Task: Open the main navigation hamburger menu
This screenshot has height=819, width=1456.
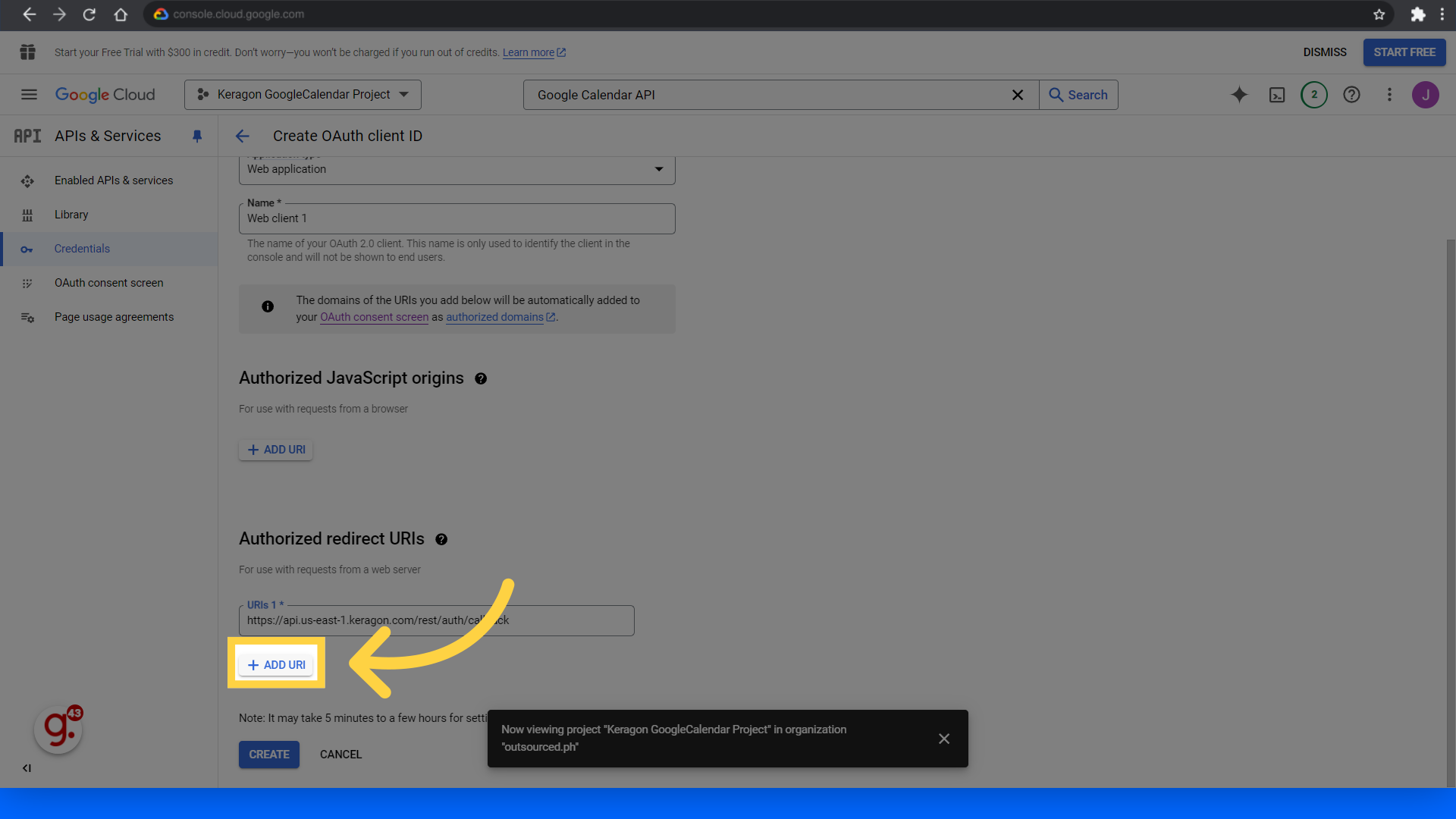Action: (29, 95)
